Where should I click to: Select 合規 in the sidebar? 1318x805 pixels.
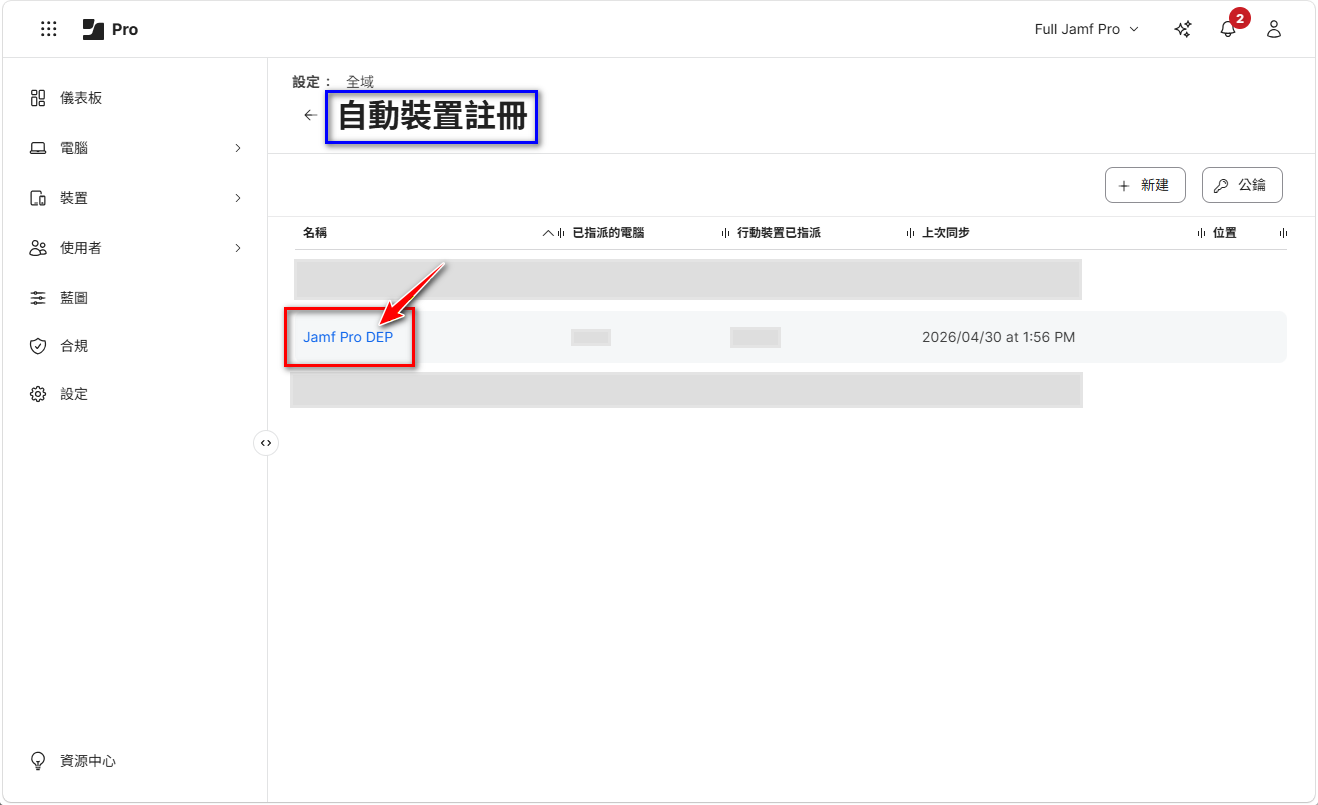(74, 346)
